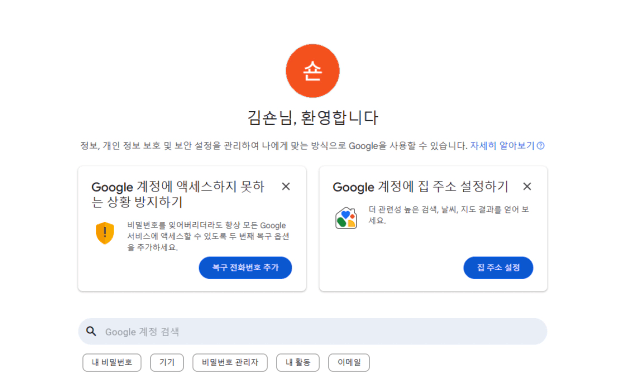This screenshot has height=376, width=640.
Task: Click the recovery option description text
Action: pyautogui.click(x=208, y=236)
